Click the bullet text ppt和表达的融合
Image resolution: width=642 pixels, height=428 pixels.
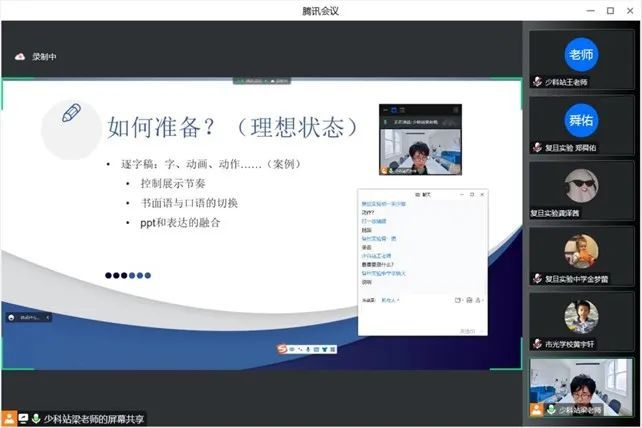180,223
